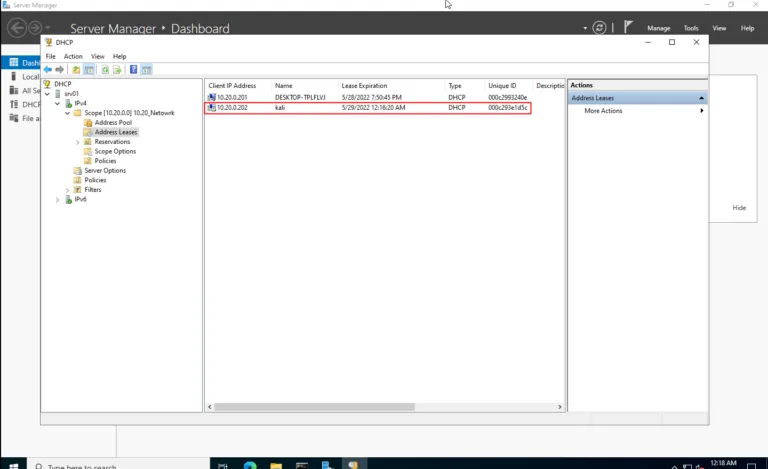Open the Server Manager View menu
The height and width of the screenshot is (469, 768).
click(719, 28)
